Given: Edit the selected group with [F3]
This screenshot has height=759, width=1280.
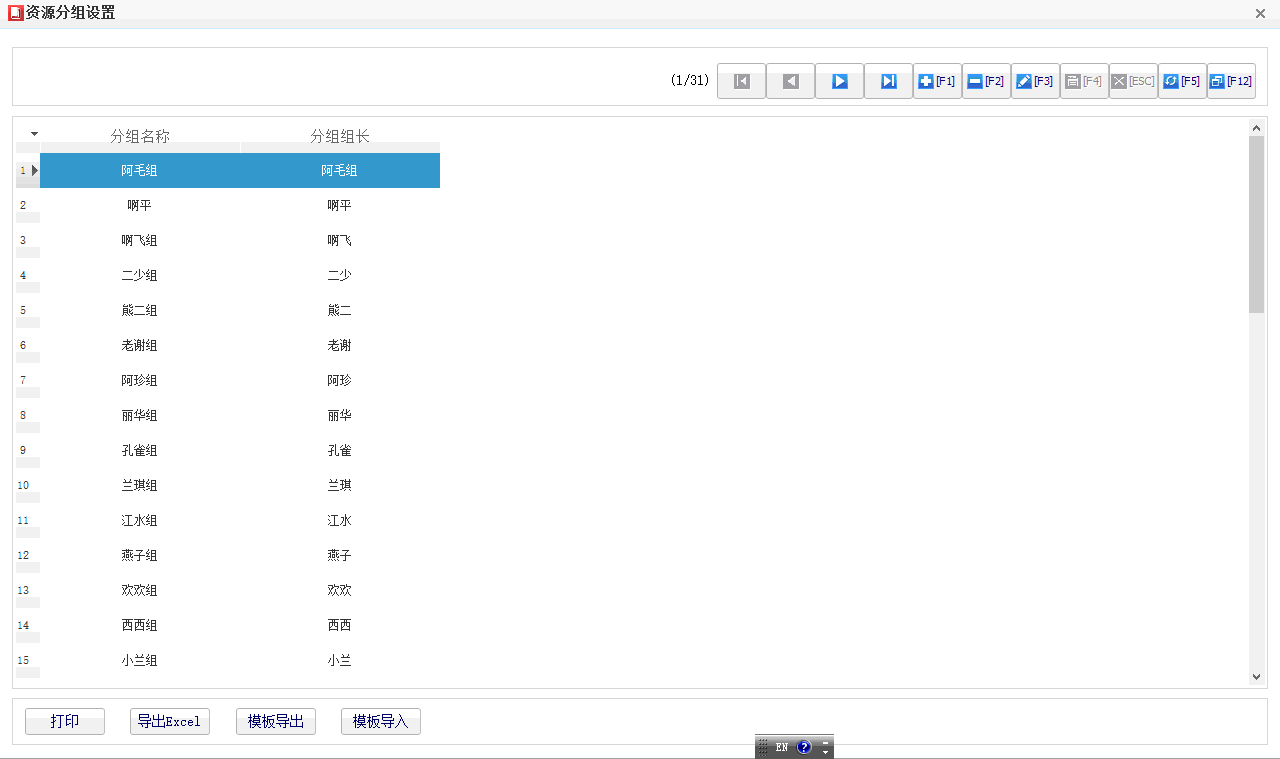Looking at the screenshot, I should (1035, 81).
